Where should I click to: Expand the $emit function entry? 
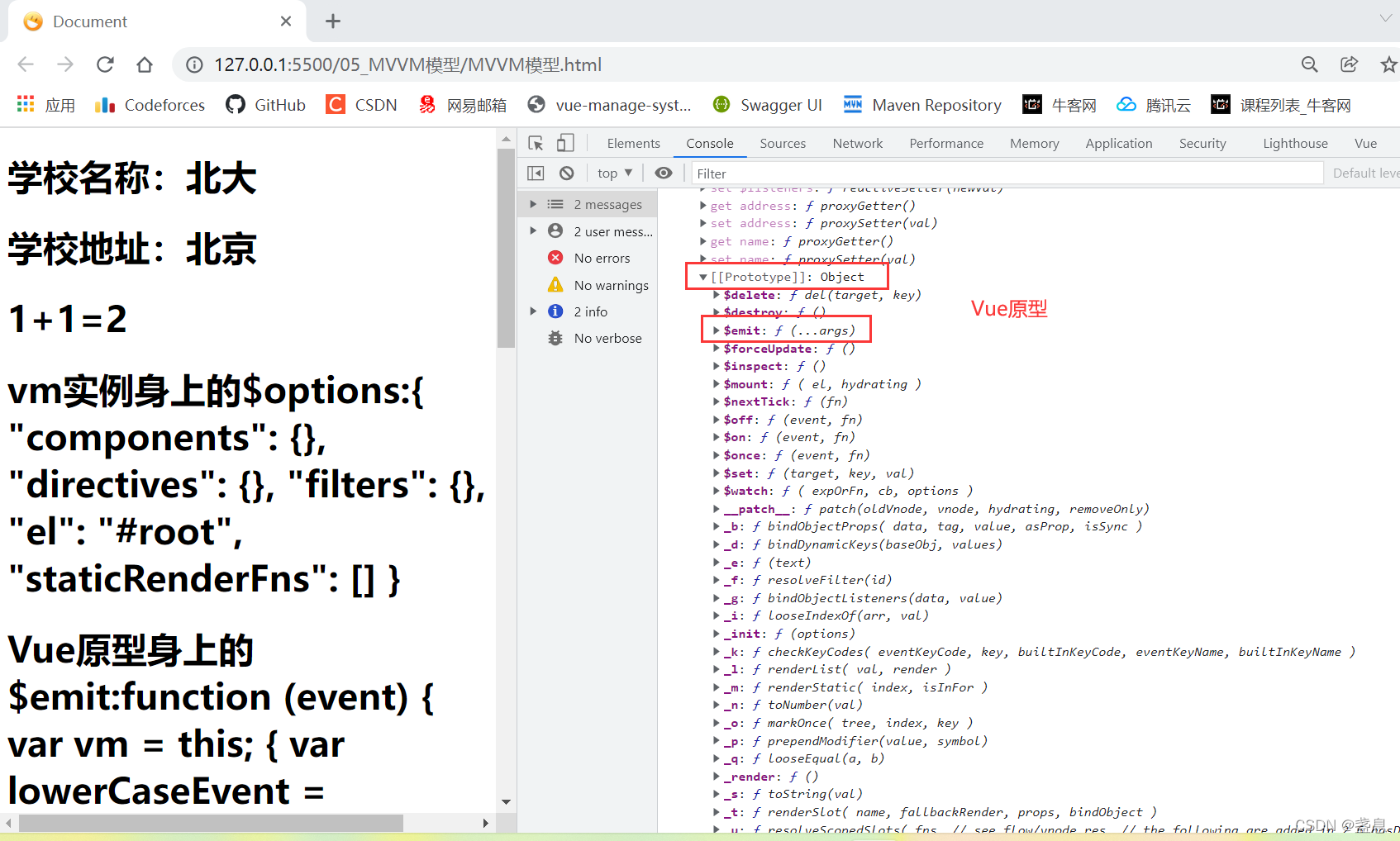tap(717, 330)
